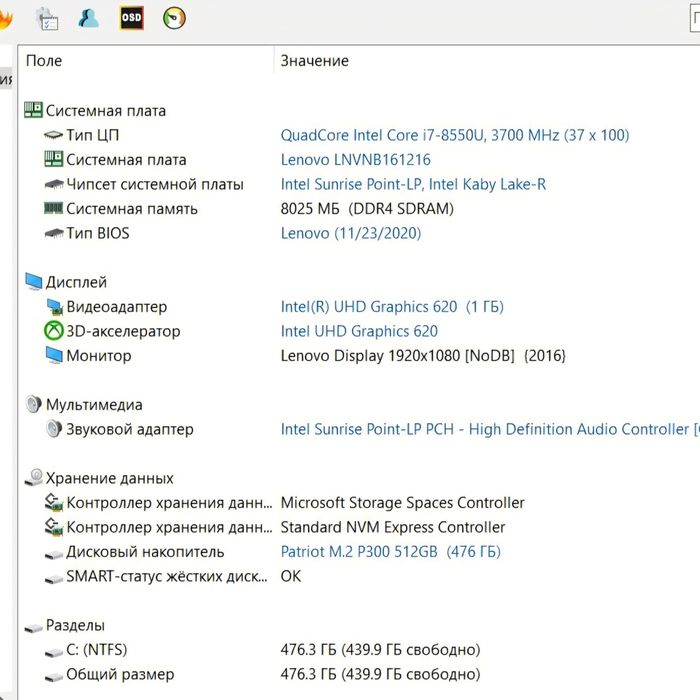Open the Patriot M.2 P300 512GB link
Screen dimensions: 700x700
[391, 552]
